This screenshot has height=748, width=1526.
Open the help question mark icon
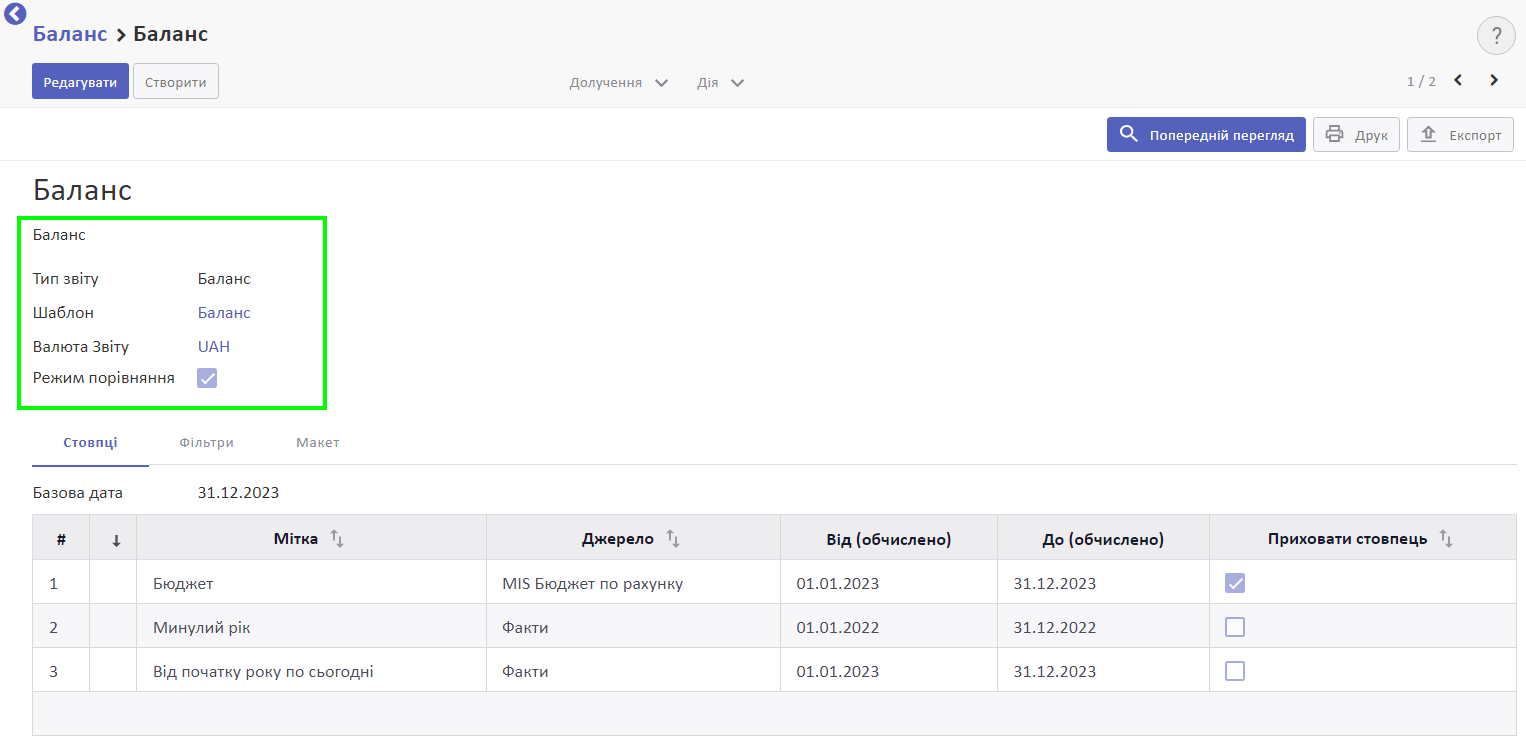[x=1496, y=37]
